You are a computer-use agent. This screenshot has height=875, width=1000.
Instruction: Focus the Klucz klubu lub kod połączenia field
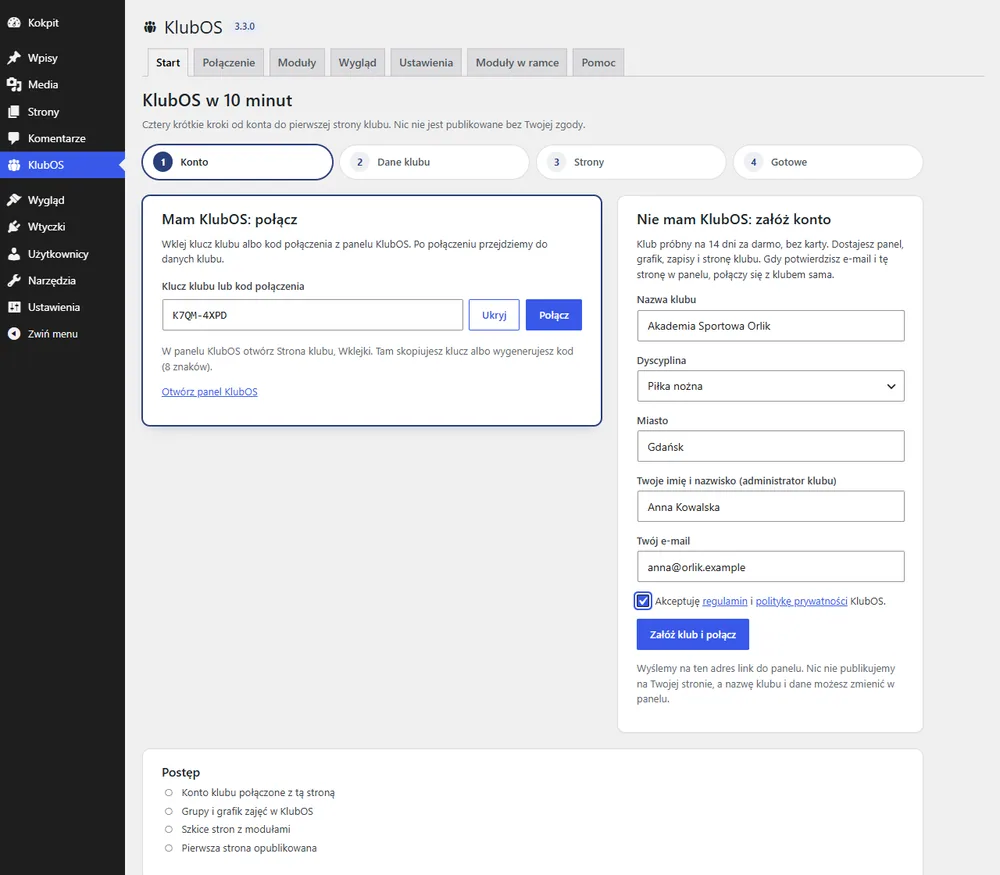312,315
